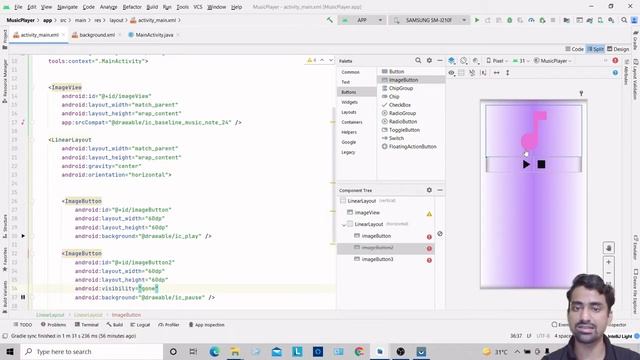Zoom out the design preview
Image resolution: width=640 pixels, height=360 pixels.
coord(609,273)
